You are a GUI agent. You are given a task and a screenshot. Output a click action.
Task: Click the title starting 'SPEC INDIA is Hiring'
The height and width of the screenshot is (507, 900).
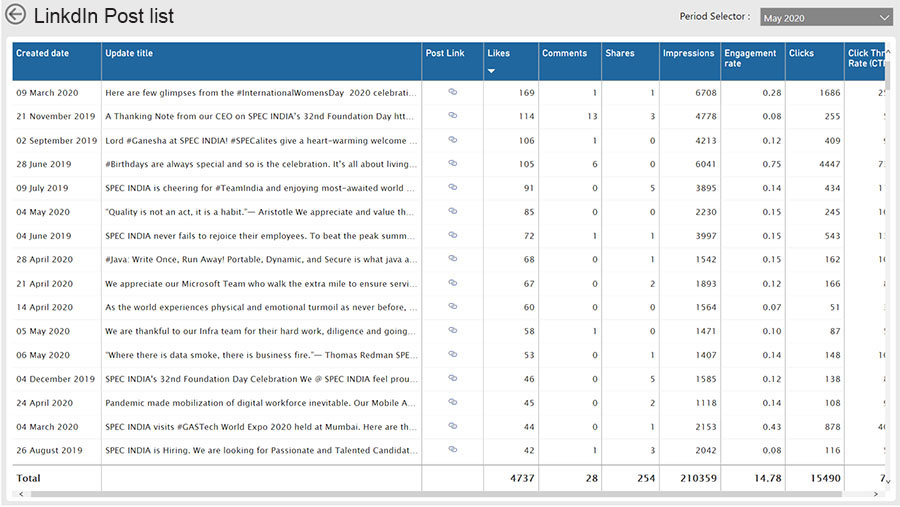pos(261,450)
